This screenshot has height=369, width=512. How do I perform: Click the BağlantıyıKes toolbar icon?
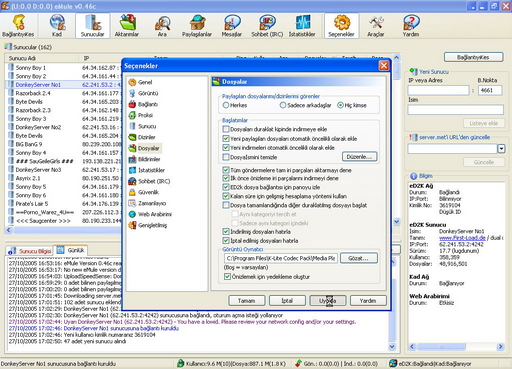pos(18,26)
